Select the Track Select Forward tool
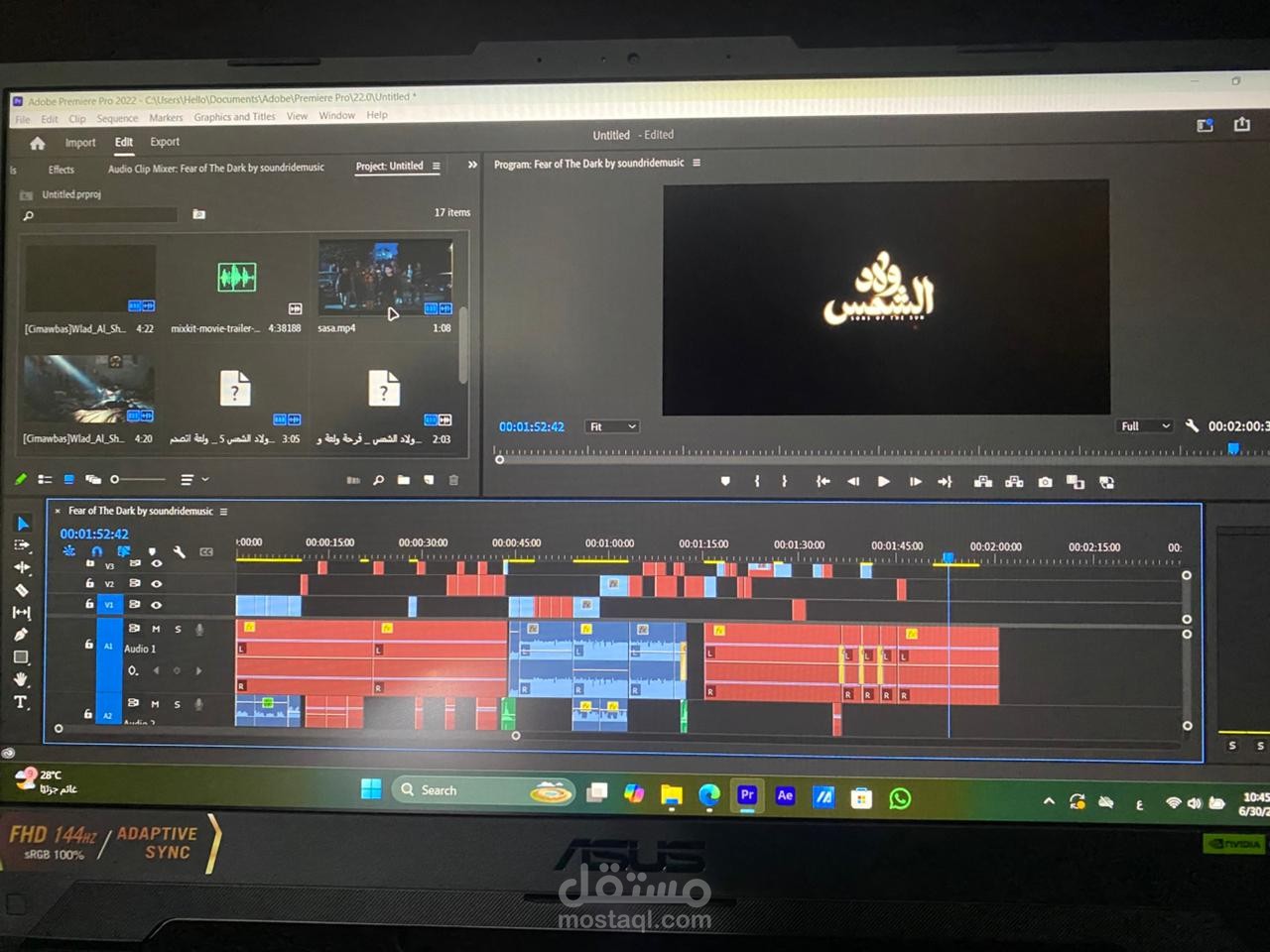 click(x=22, y=545)
